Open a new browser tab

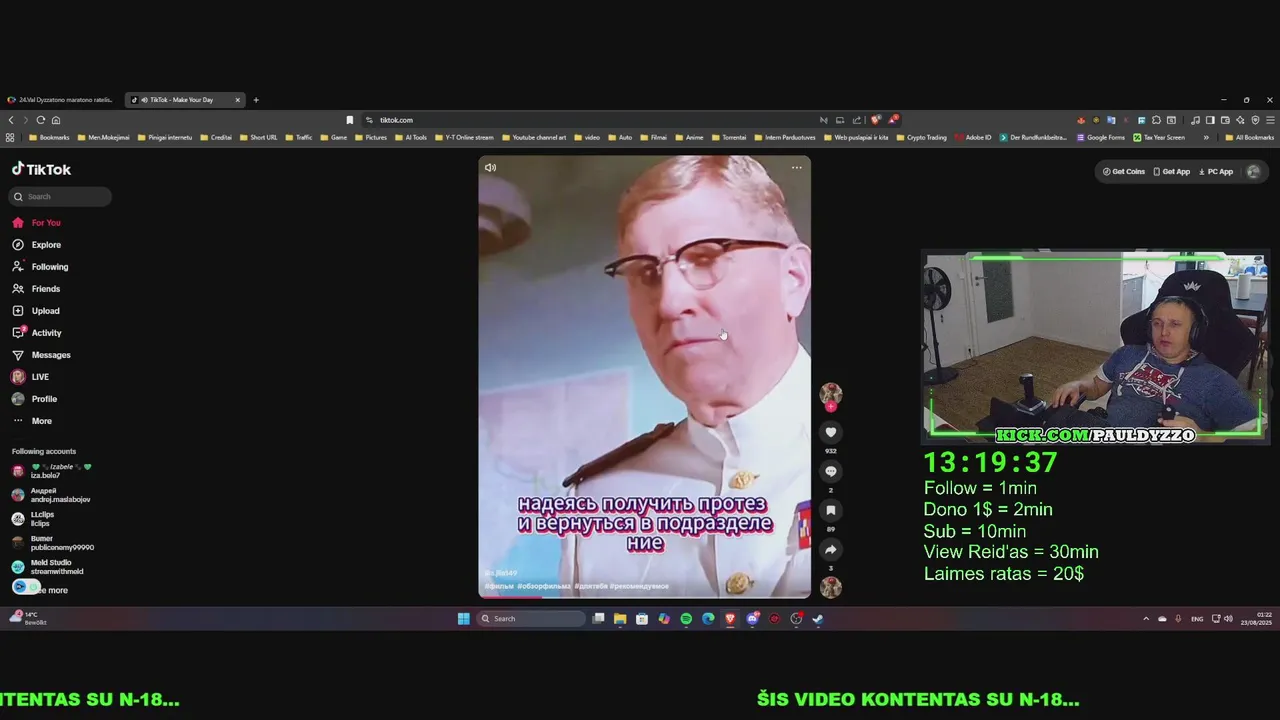pos(256,100)
